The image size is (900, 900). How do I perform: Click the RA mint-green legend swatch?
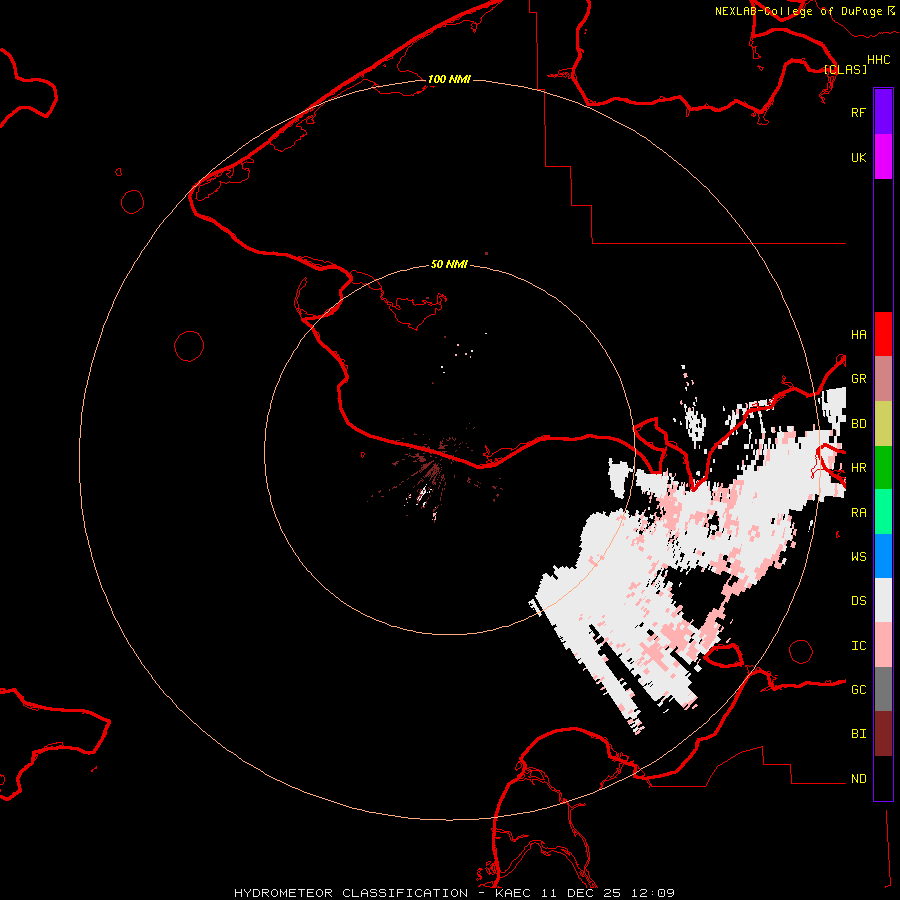883,512
